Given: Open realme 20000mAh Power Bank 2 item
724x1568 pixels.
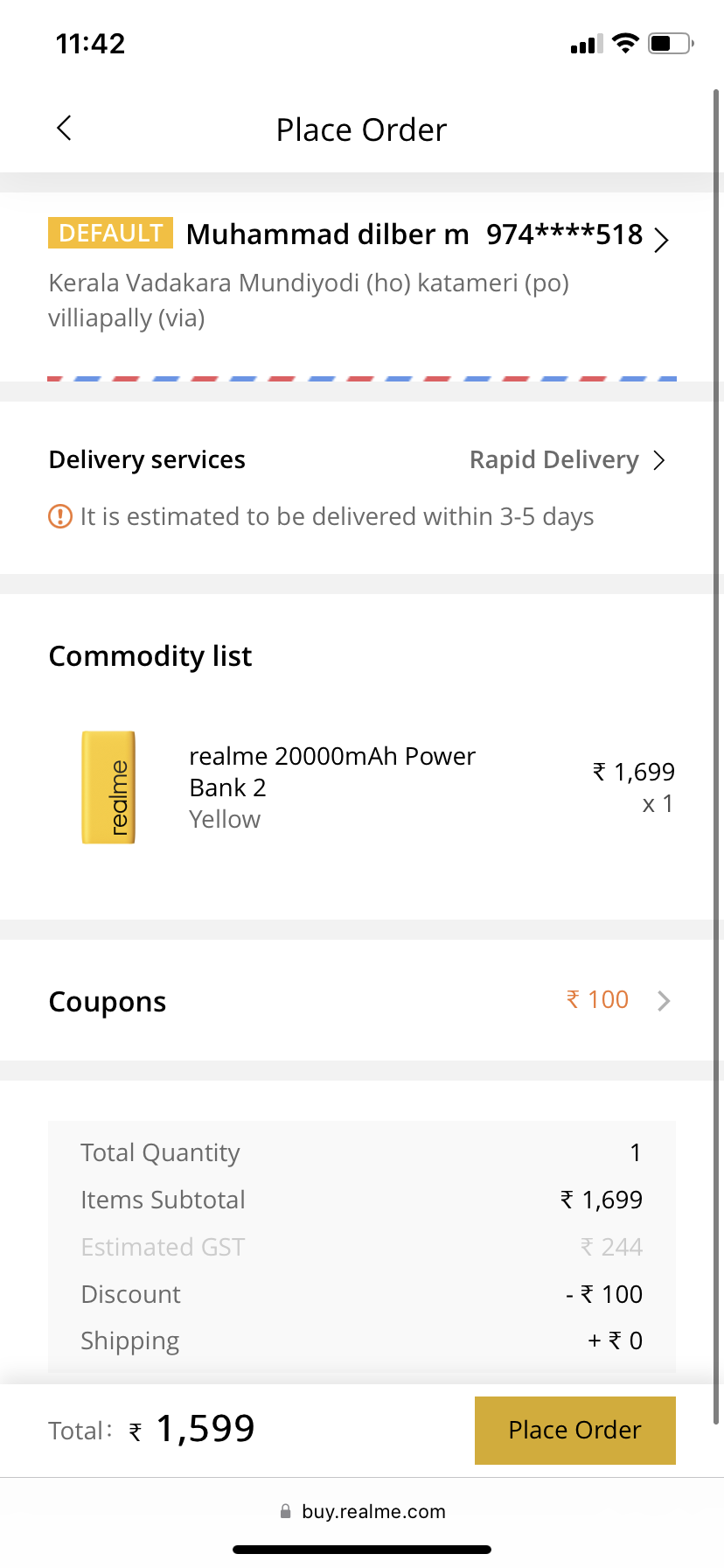Looking at the screenshot, I should (x=332, y=771).
